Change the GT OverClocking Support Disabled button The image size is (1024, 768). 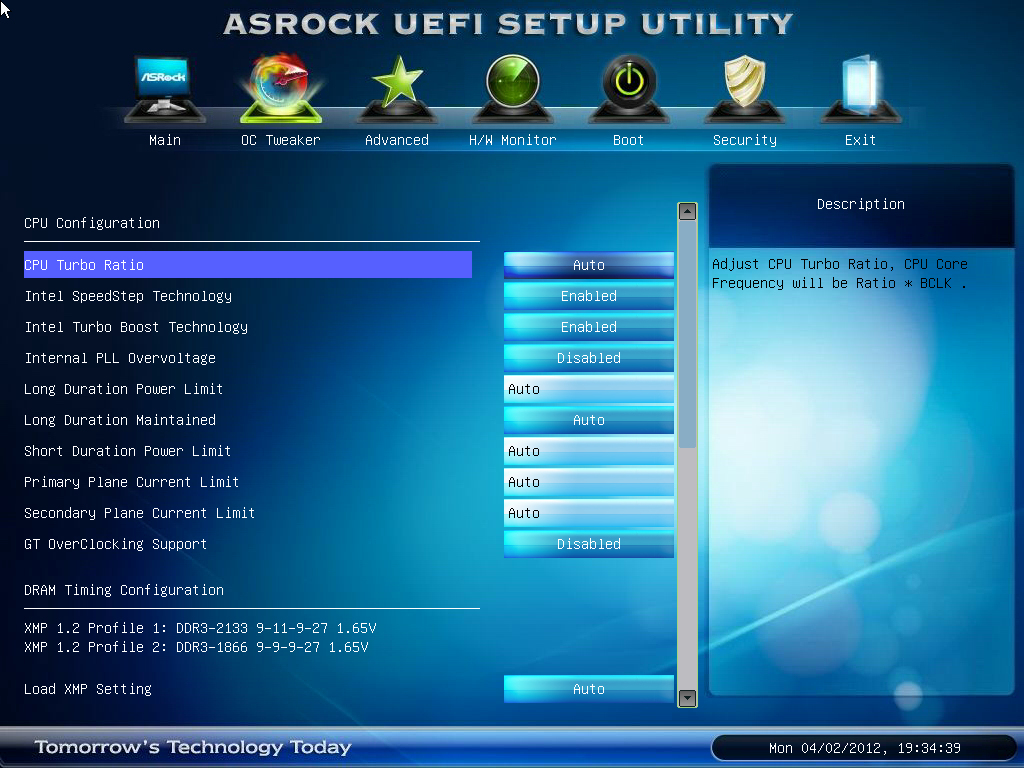point(588,544)
